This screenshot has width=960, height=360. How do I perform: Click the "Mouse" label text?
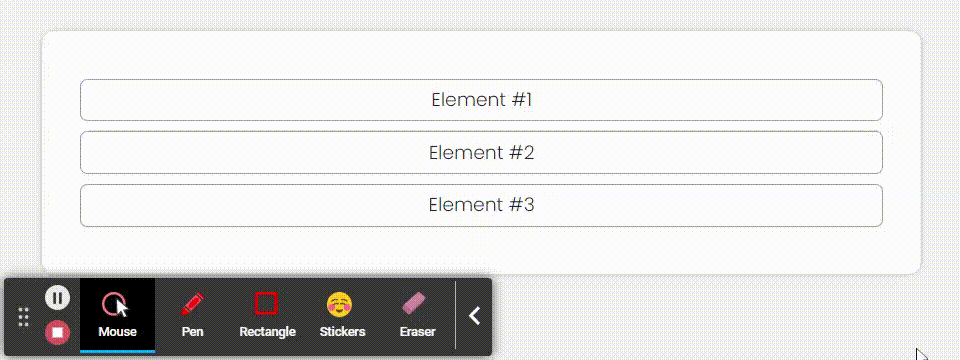coord(118,332)
